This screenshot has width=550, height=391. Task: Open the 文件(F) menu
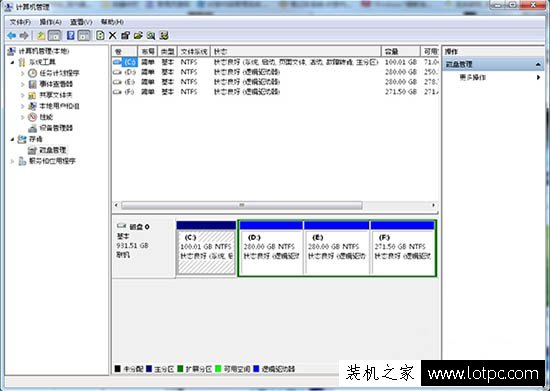tap(20, 22)
